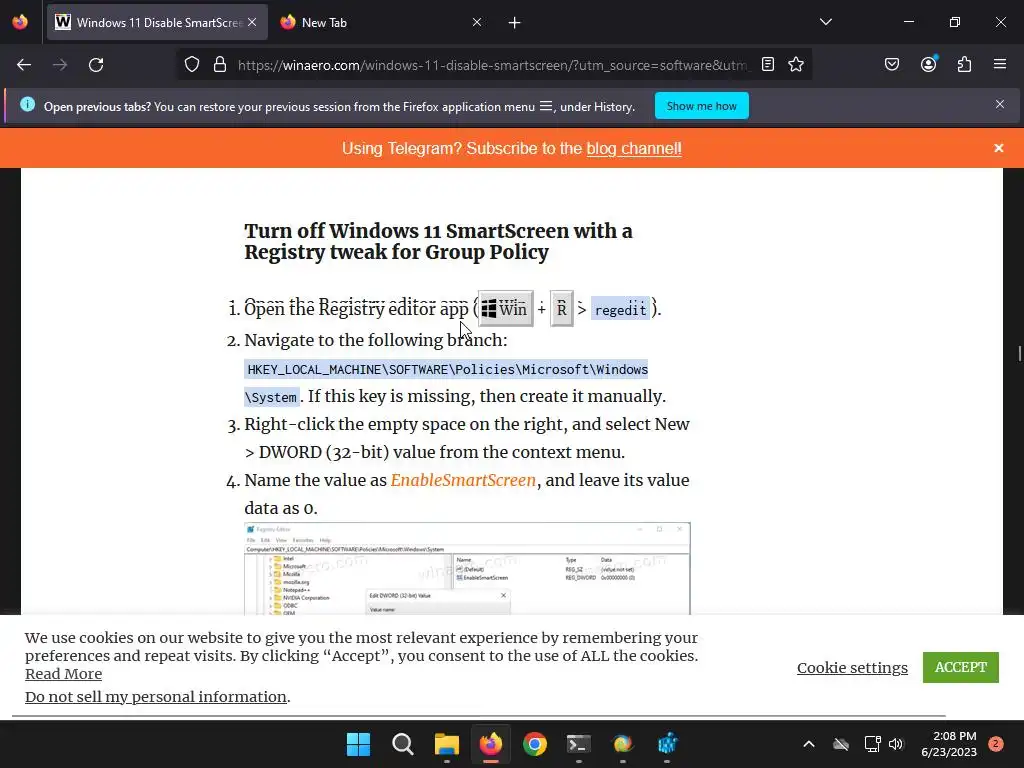Image resolution: width=1024 pixels, height=768 pixels.
Task: Open Cookie settings
Action: (x=852, y=667)
